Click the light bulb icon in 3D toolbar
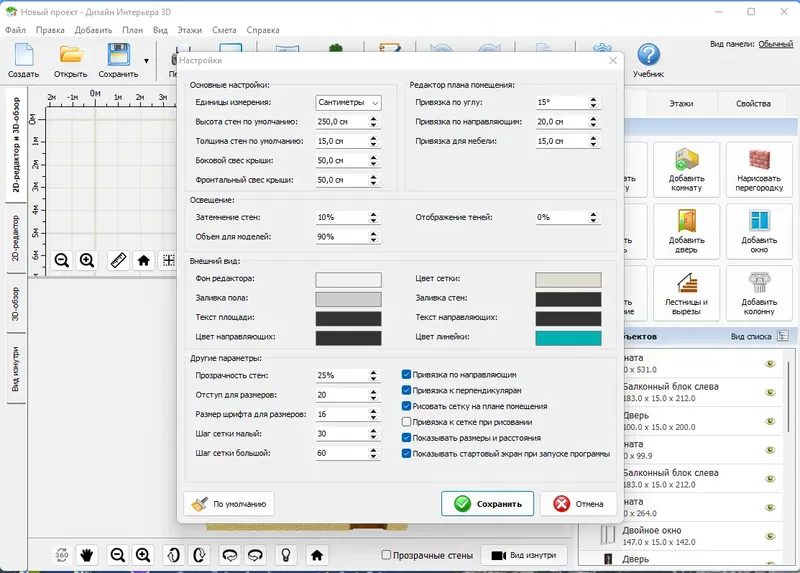This screenshot has width=800, height=573. [x=286, y=555]
